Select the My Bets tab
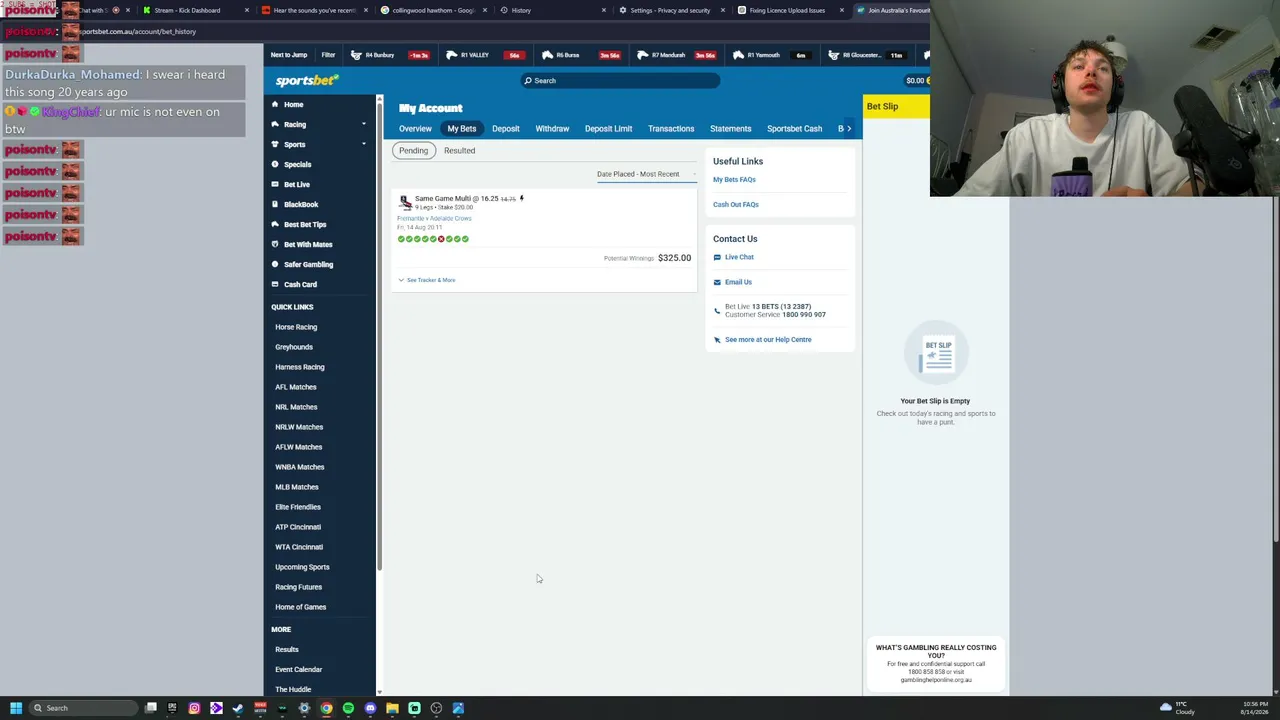 click(x=462, y=129)
